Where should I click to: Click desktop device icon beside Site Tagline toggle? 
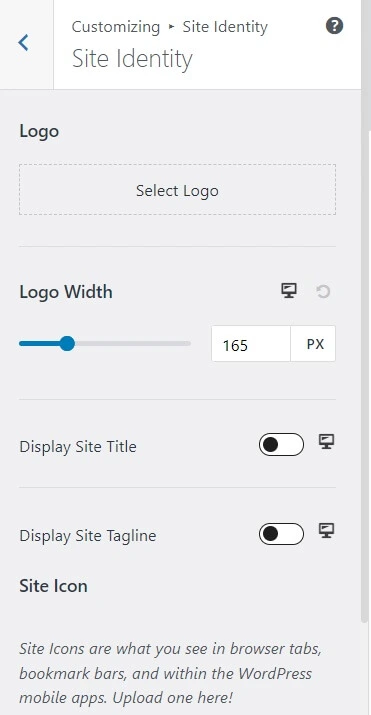[x=326, y=530]
